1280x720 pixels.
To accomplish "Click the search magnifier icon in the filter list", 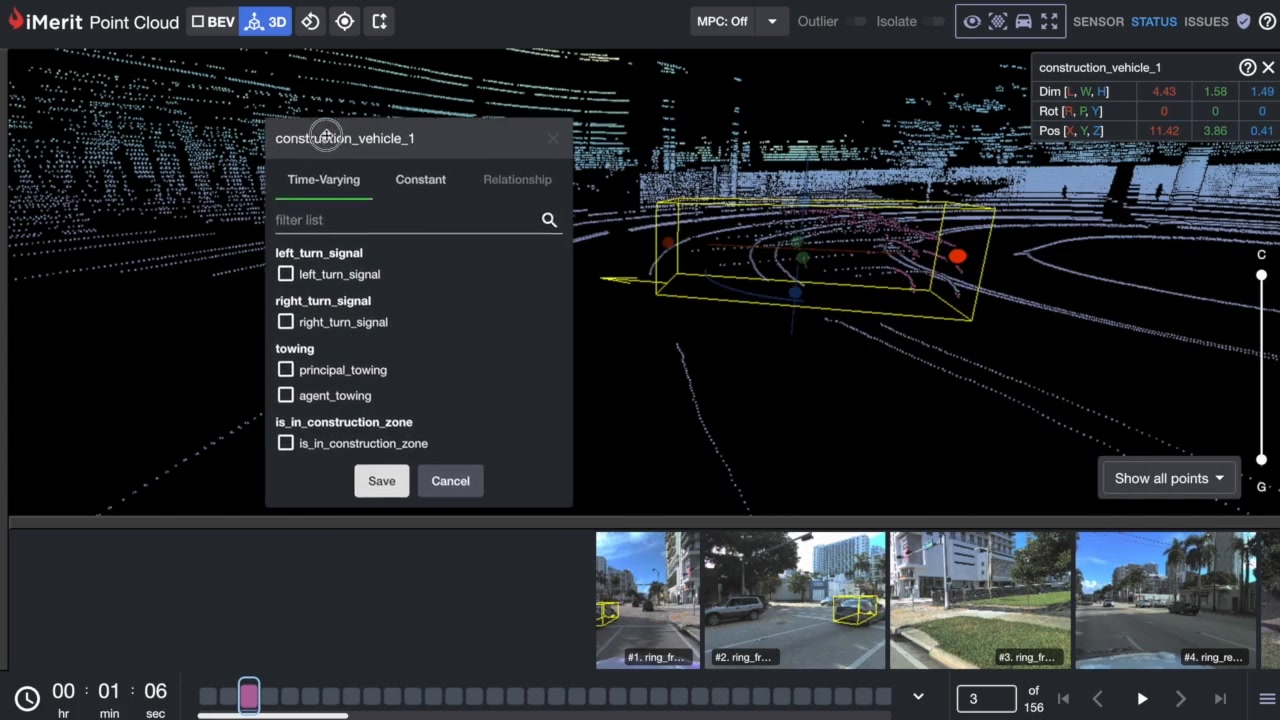I will pos(549,219).
